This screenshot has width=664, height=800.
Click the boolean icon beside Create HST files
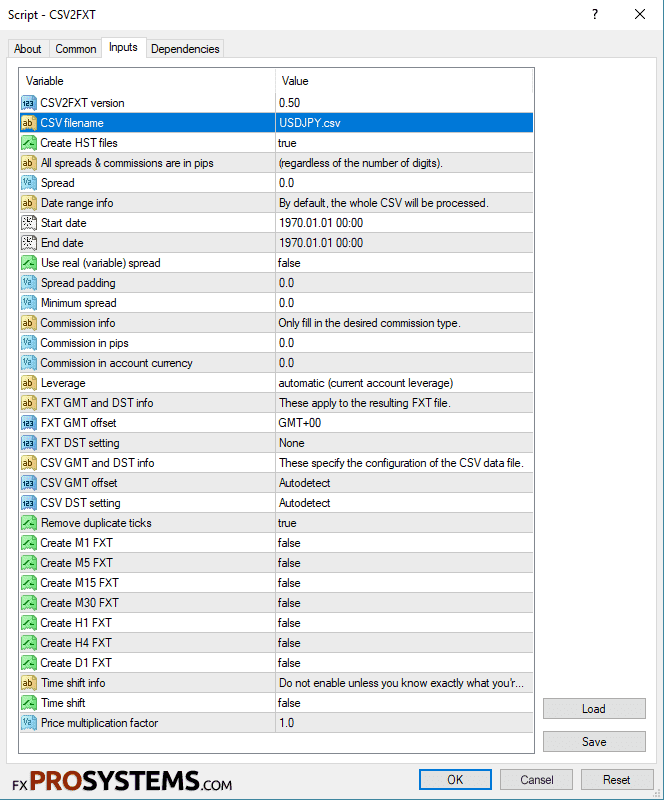pyautogui.click(x=29, y=143)
